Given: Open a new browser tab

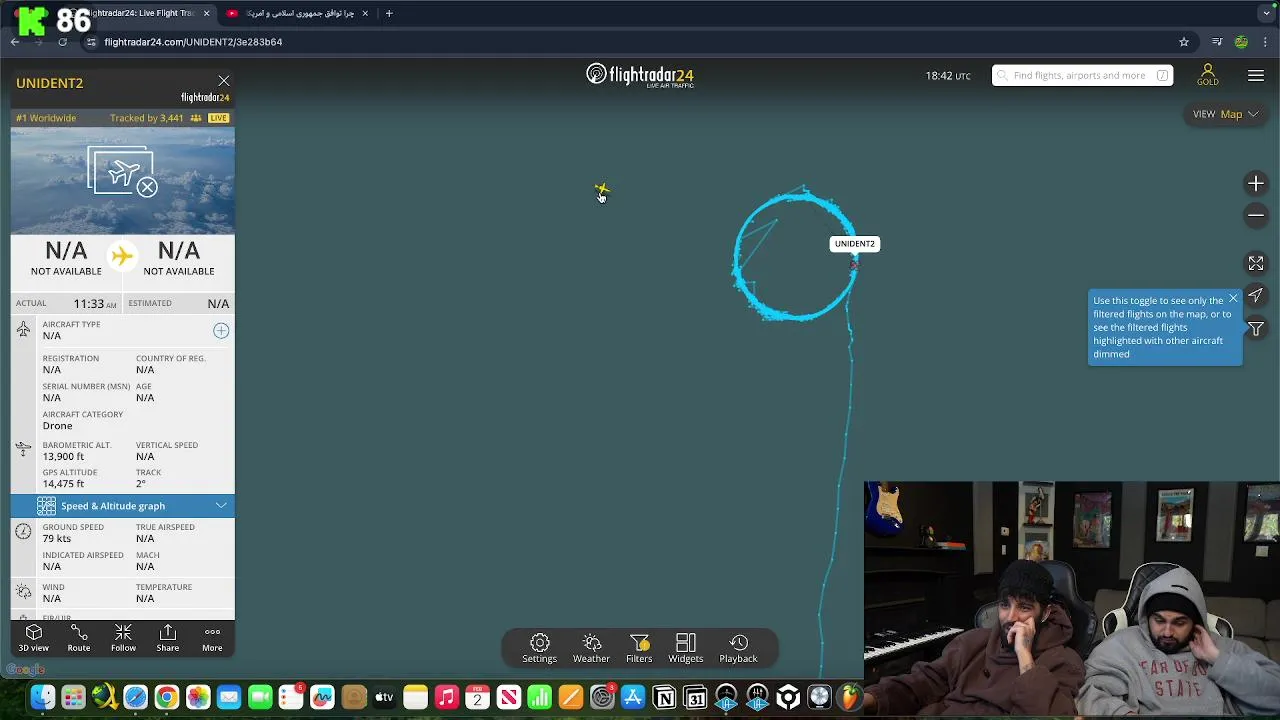Looking at the screenshot, I should pos(389,14).
